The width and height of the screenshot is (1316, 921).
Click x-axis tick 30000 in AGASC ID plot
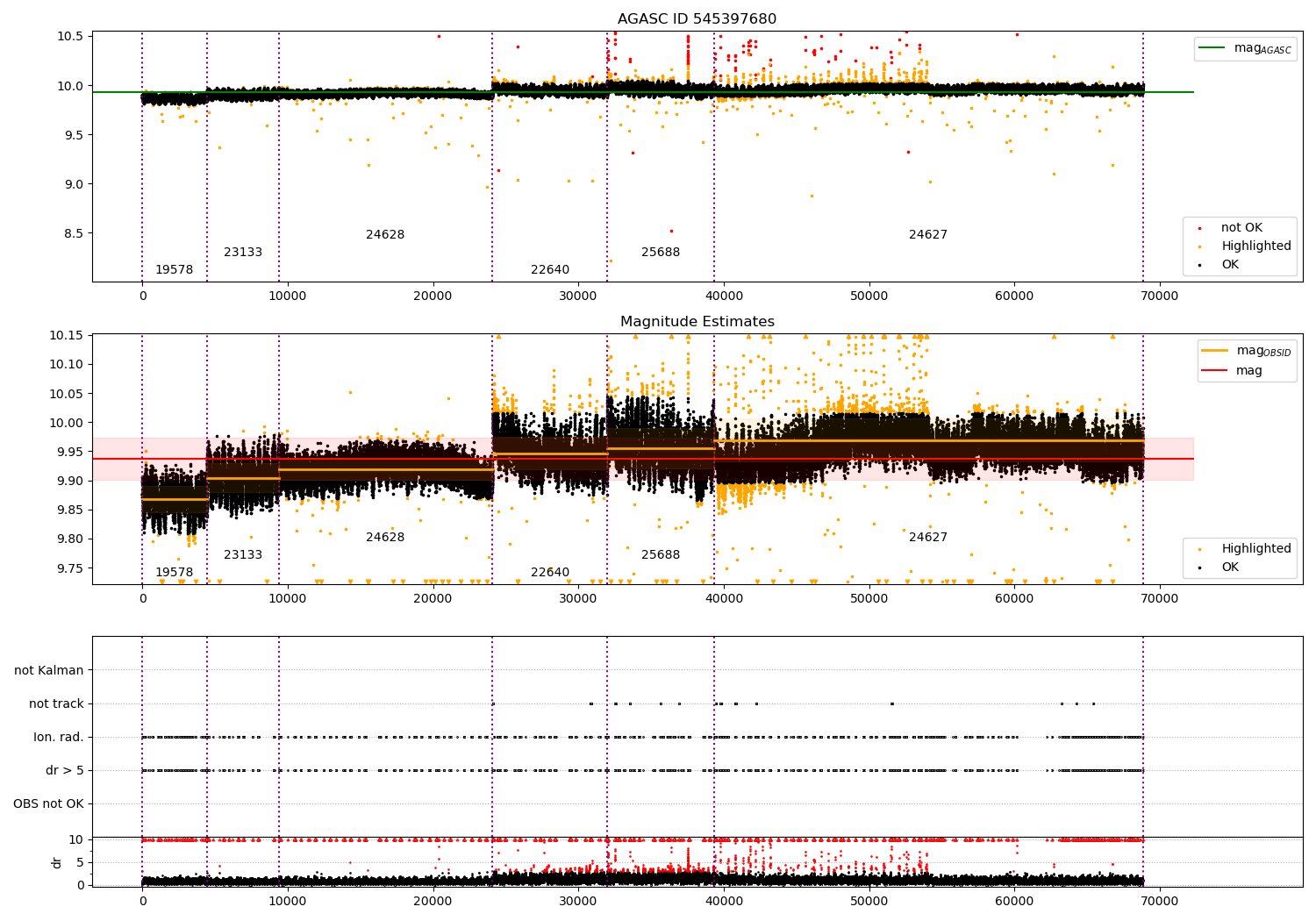tap(578, 296)
